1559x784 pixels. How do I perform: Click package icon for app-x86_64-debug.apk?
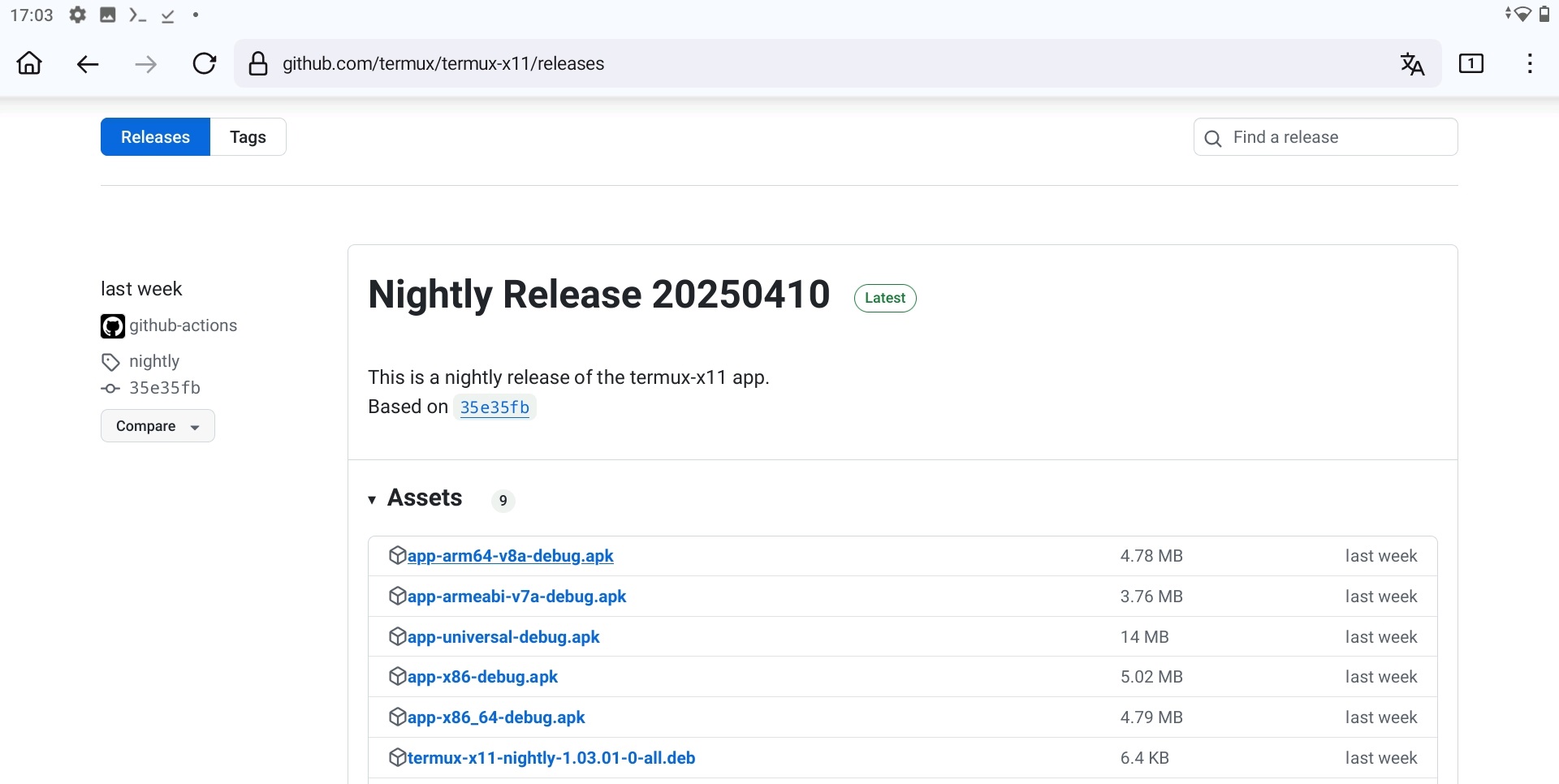click(x=397, y=717)
